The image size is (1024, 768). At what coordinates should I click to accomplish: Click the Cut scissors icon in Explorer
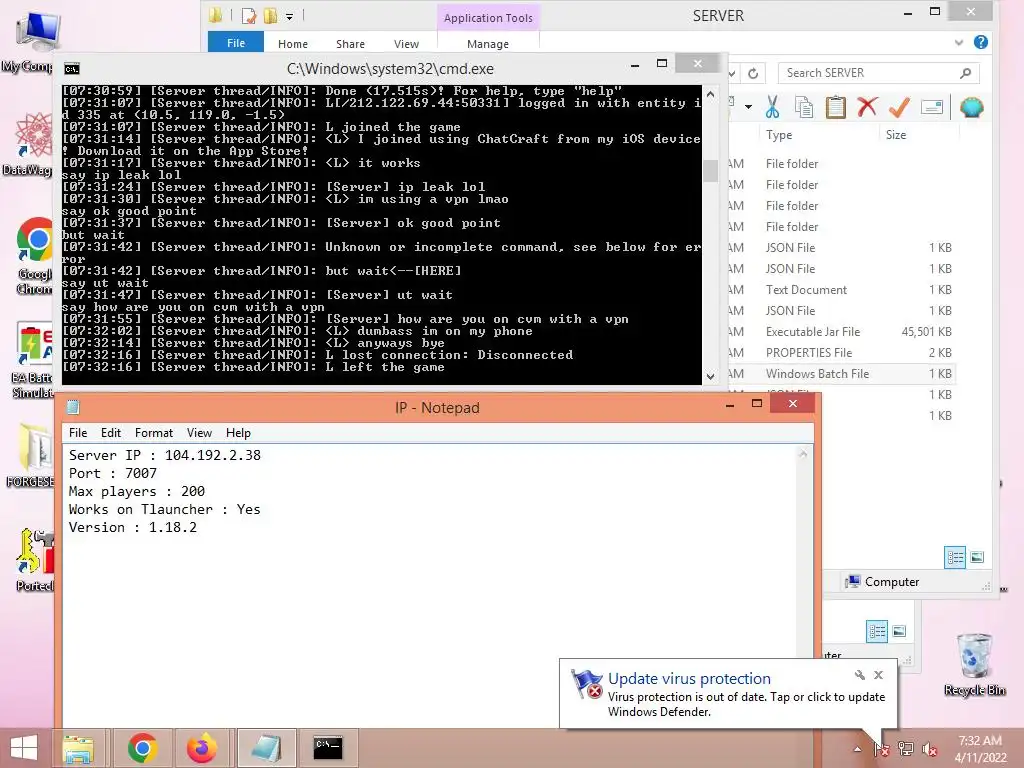click(x=773, y=107)
